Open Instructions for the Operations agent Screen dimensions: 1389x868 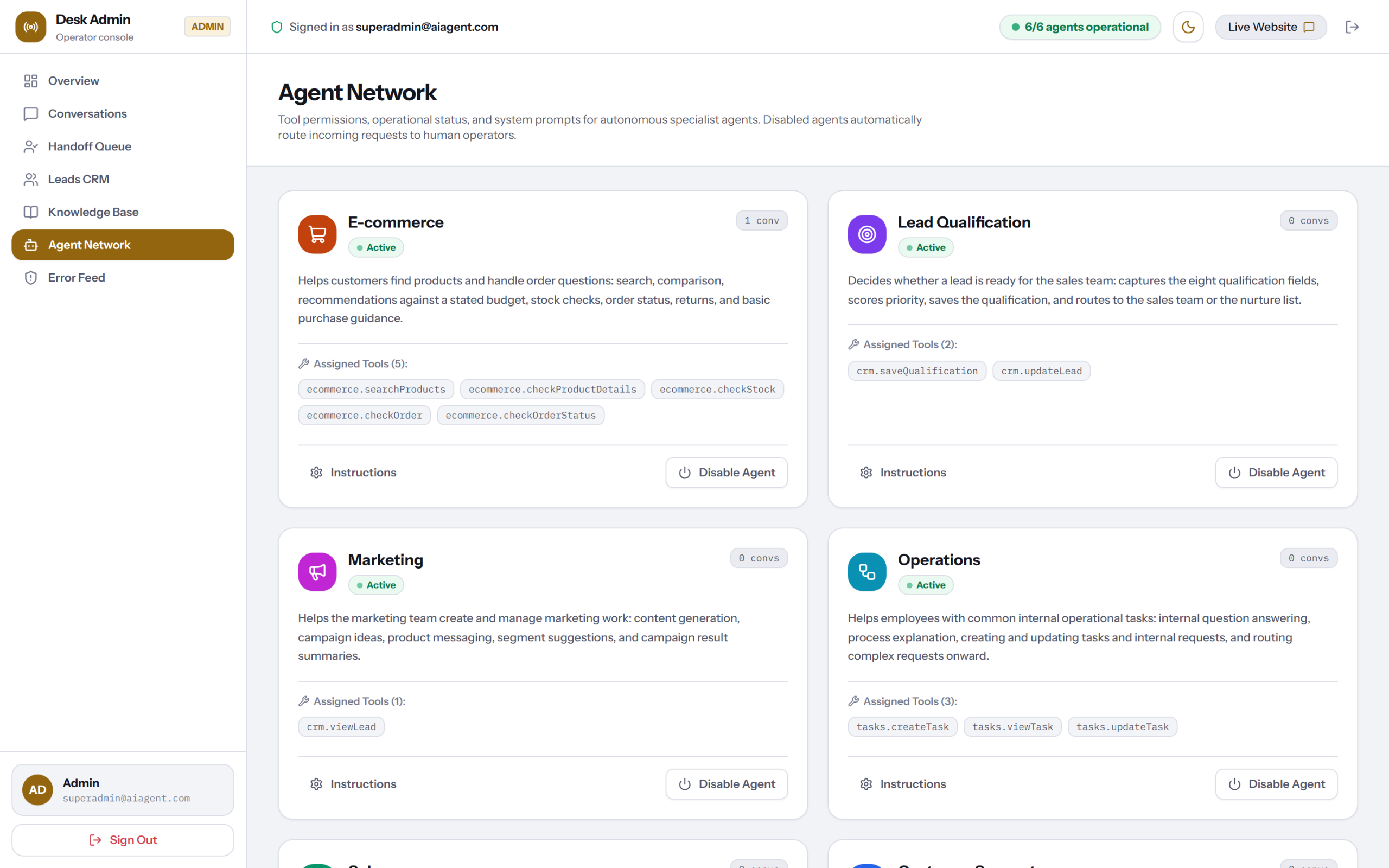(903, 783)
